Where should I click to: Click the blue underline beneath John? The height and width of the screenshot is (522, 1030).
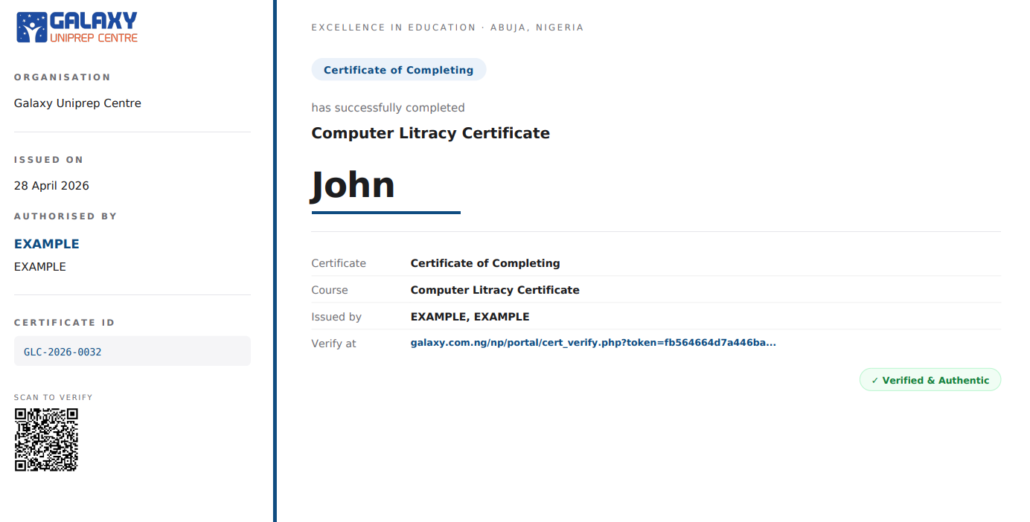[385, 212]
